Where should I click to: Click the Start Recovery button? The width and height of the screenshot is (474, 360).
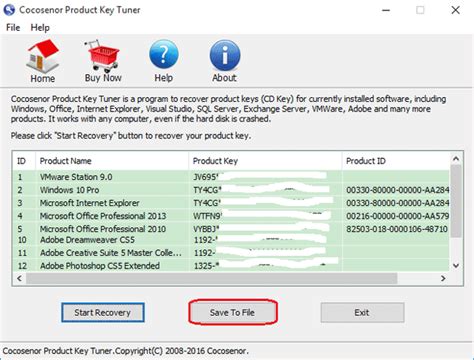coord(103,312)
